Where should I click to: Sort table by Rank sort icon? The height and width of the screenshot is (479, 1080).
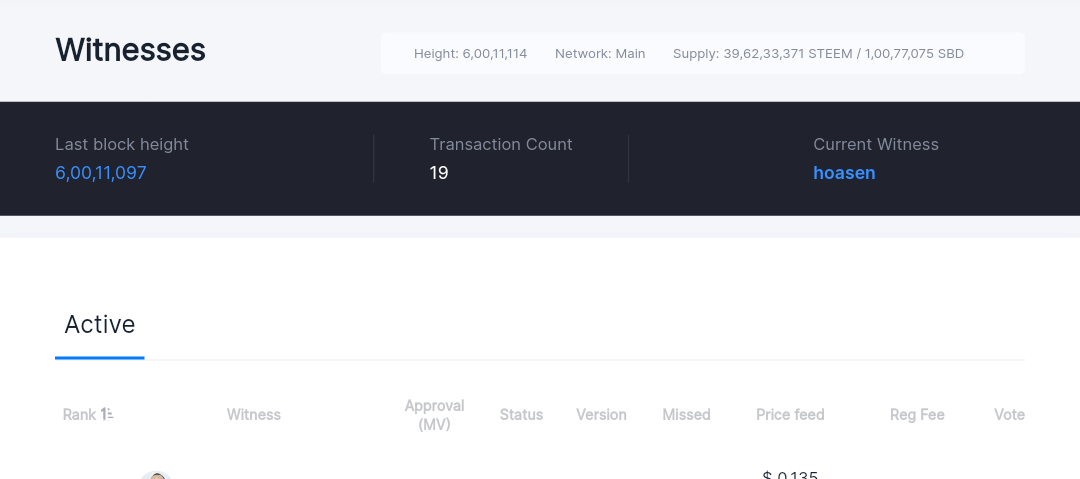(107, 414)
